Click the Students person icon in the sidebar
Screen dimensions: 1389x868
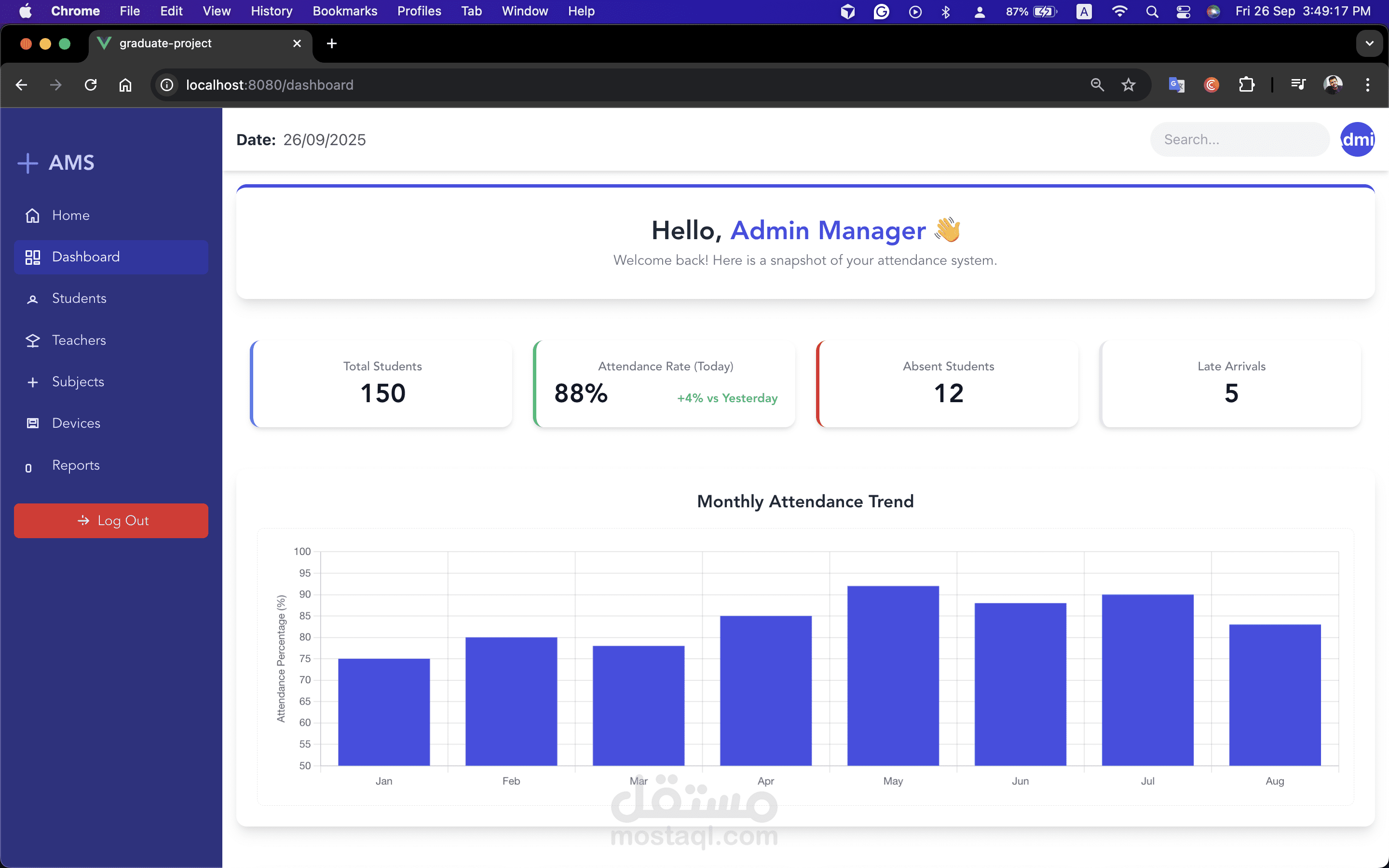pyautogui.click(x=32, y=299)
